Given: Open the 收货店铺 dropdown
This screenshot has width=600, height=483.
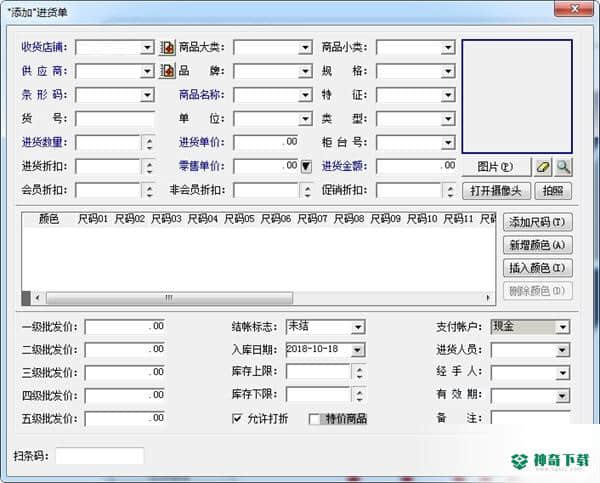Looking at the screenshot, I should click(x=147, y=48).
